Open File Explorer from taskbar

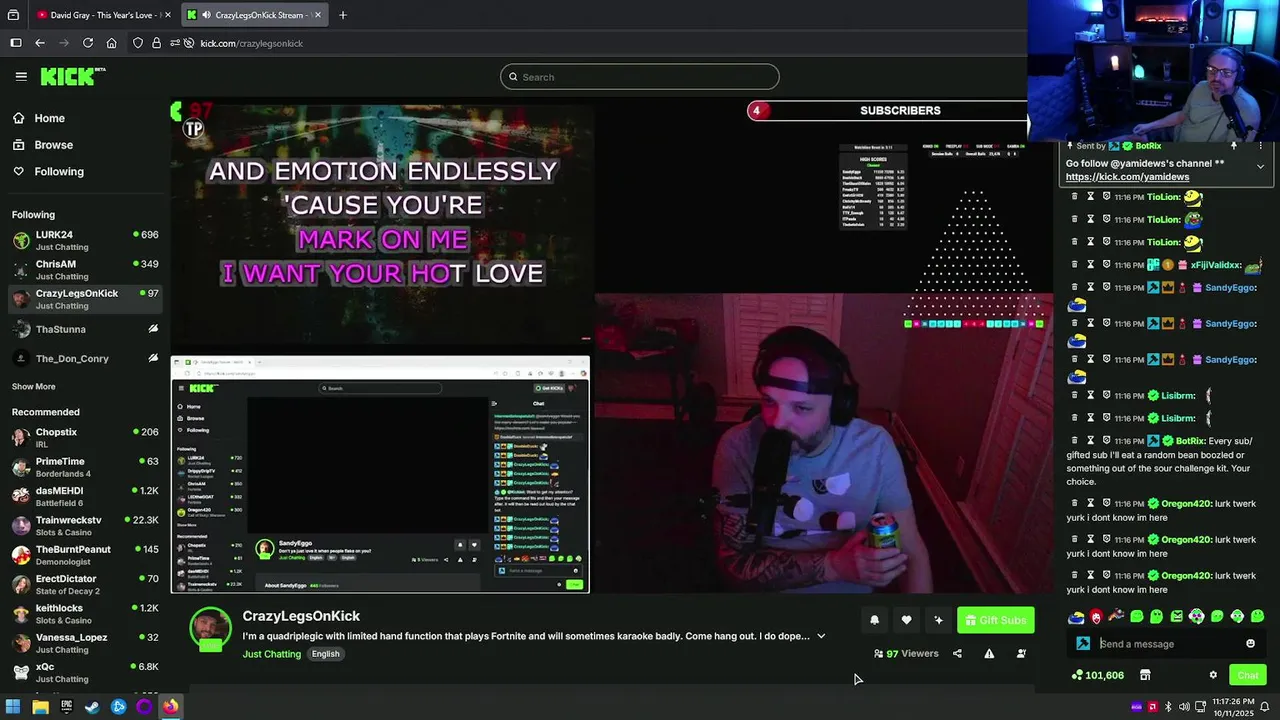pos(40,707)
